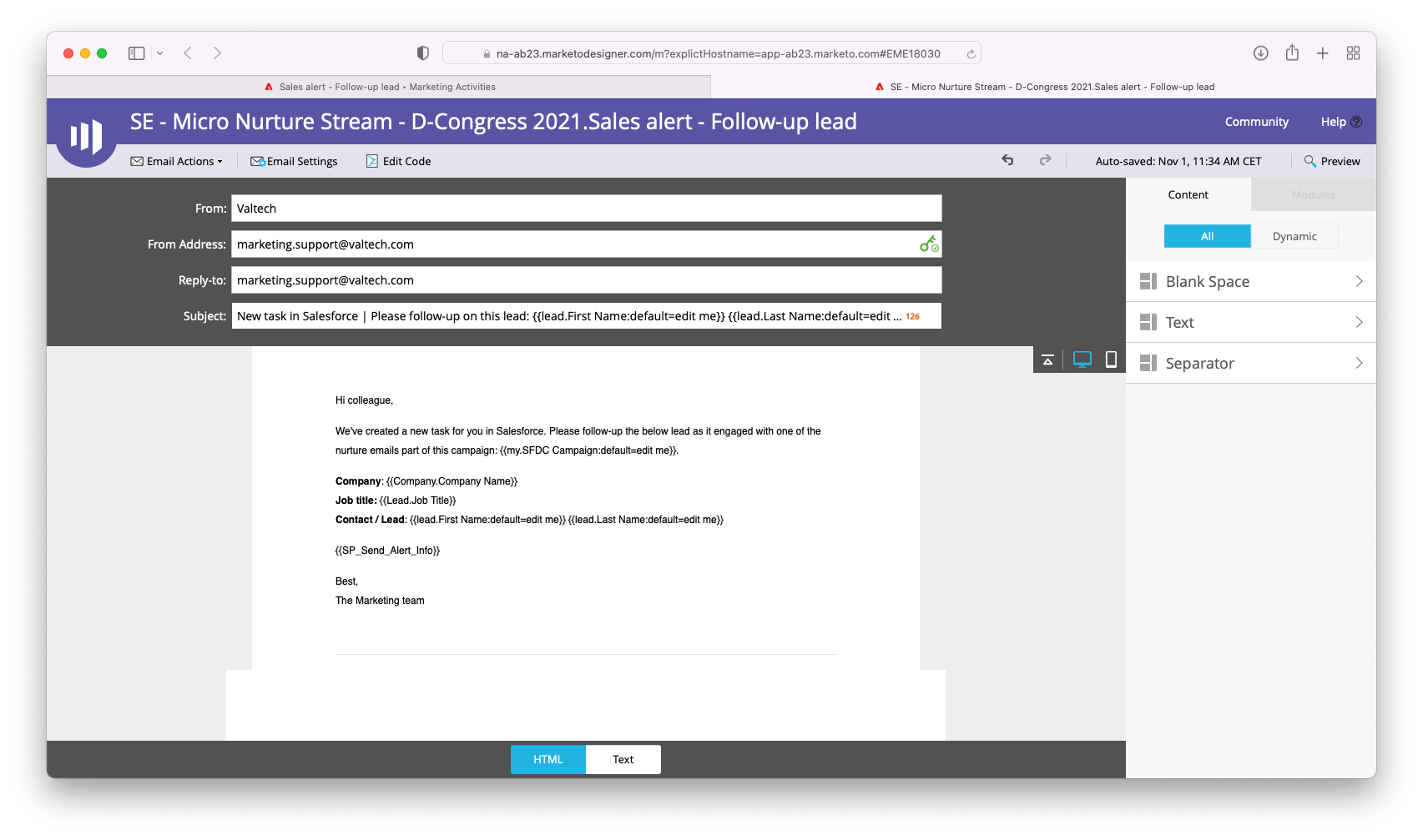This screenshot has height=840, width=1423.
Task: Expand Separator element chevron
Action: pos(1359,363)
